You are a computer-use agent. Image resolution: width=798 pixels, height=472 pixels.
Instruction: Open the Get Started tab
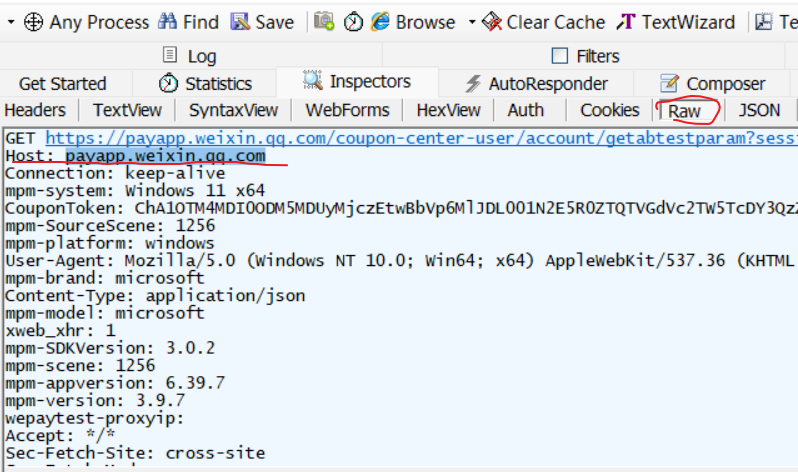tap(63, 84)
